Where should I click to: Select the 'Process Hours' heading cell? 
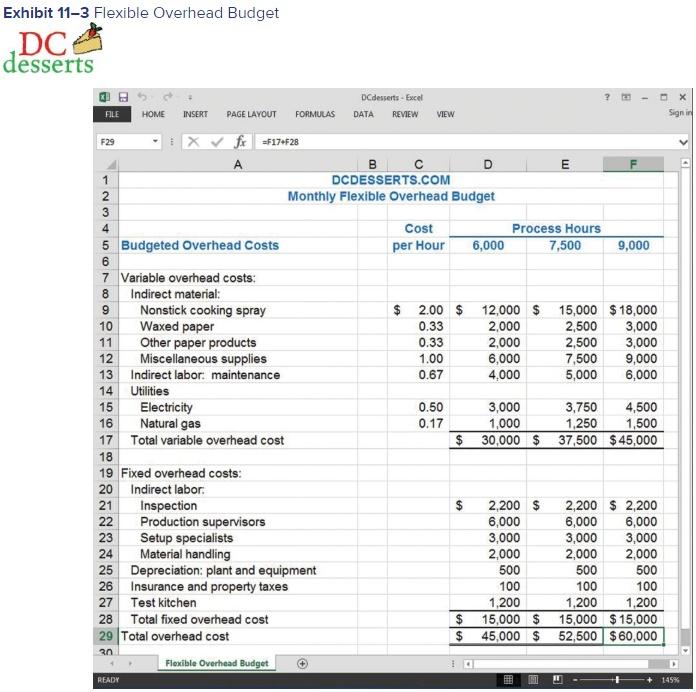(x=556, y=229)
